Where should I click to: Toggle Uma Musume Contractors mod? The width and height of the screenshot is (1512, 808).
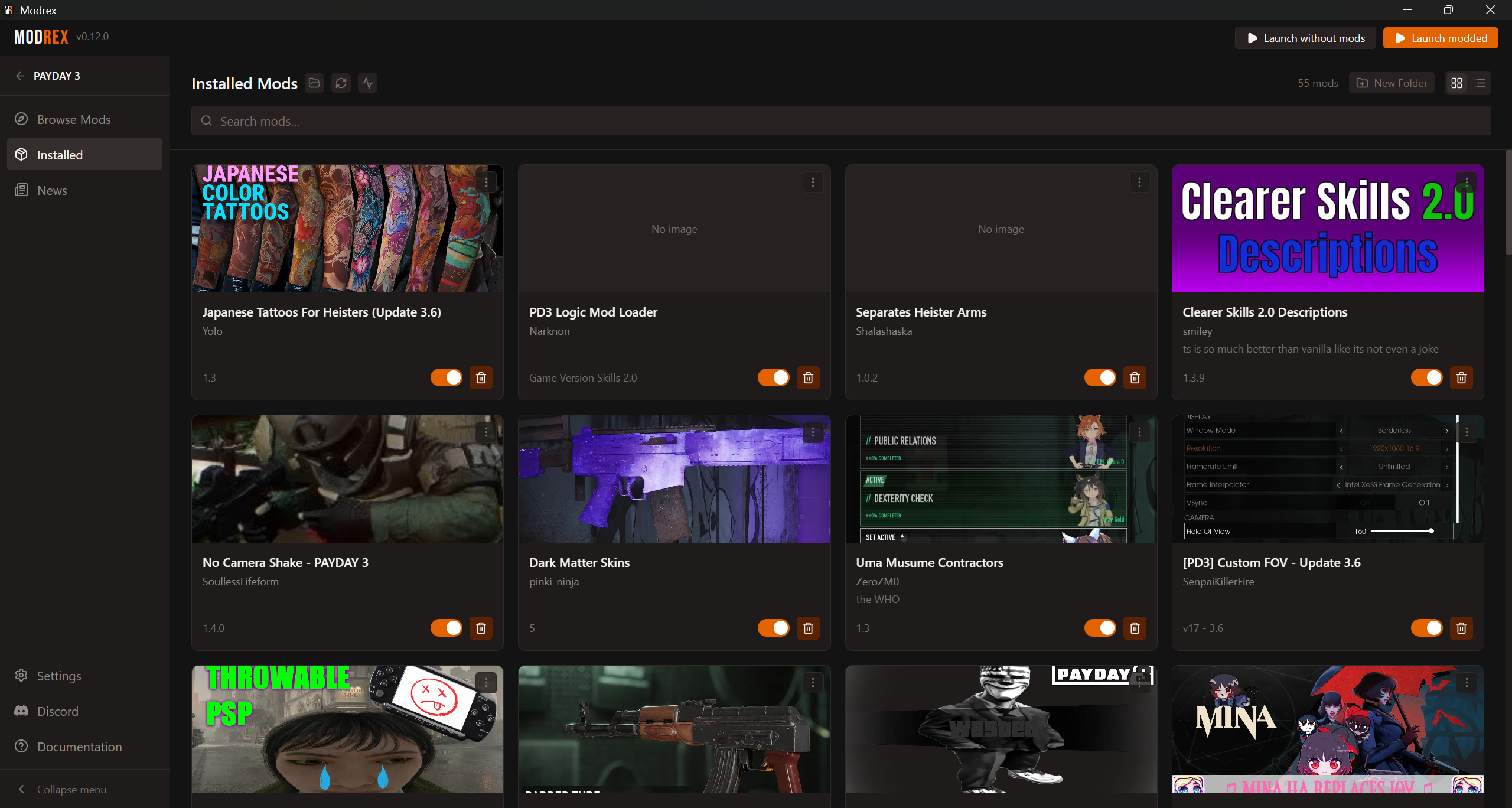tap(1100, 628)
